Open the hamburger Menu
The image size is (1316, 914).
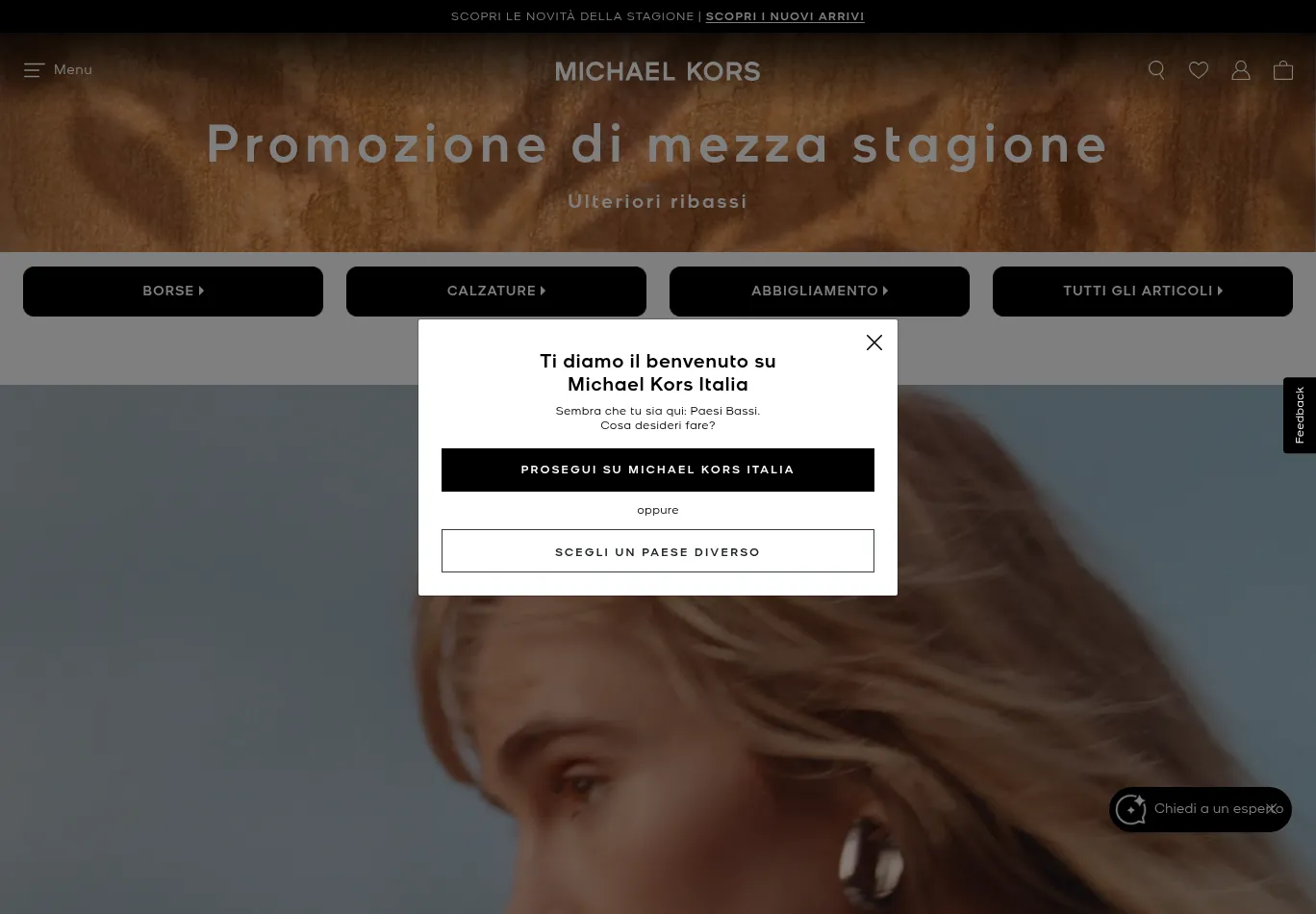[x=58, y=70]
